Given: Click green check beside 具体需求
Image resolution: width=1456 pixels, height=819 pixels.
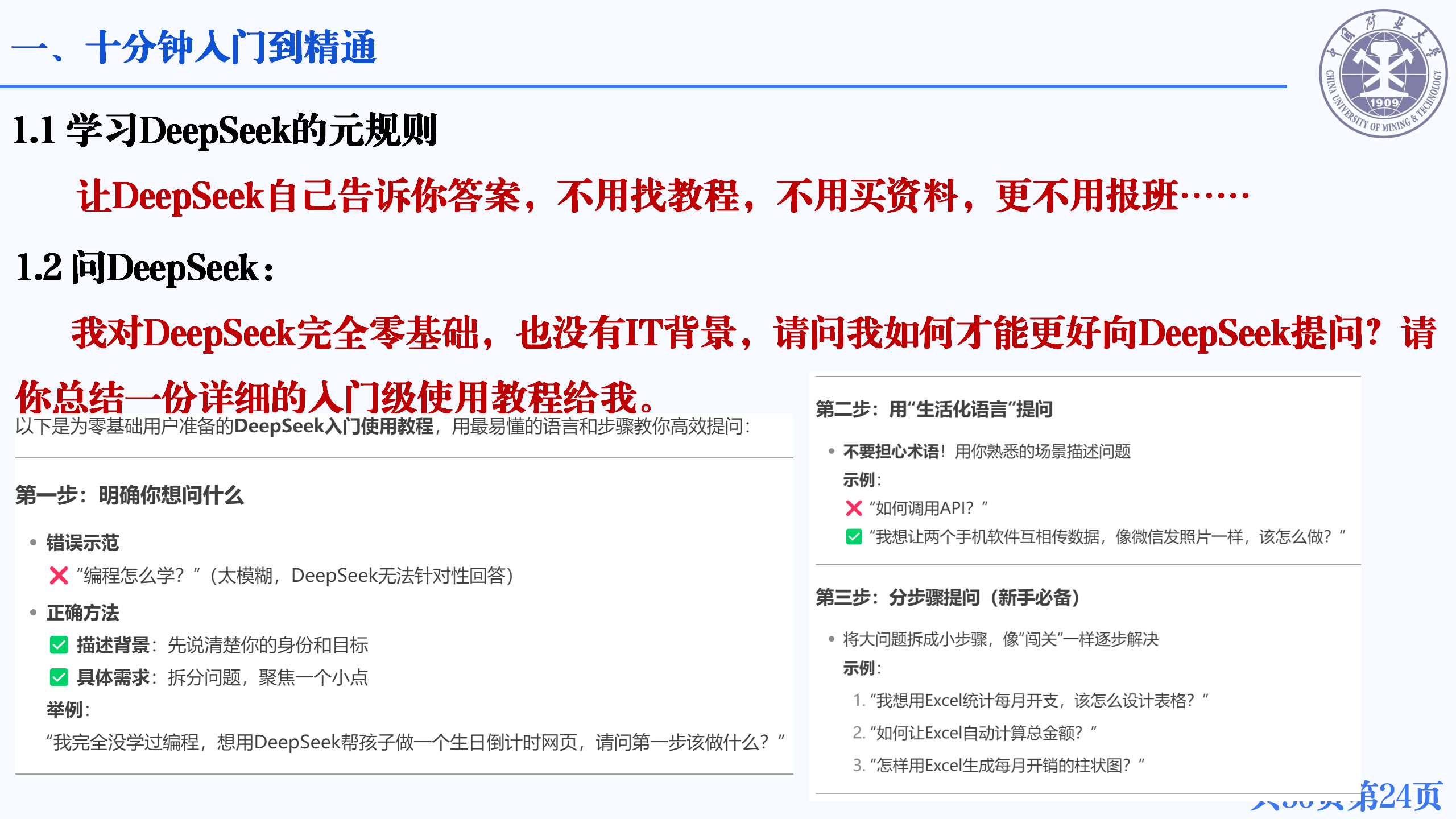Looking at the screenshot, I should (59, 677).
